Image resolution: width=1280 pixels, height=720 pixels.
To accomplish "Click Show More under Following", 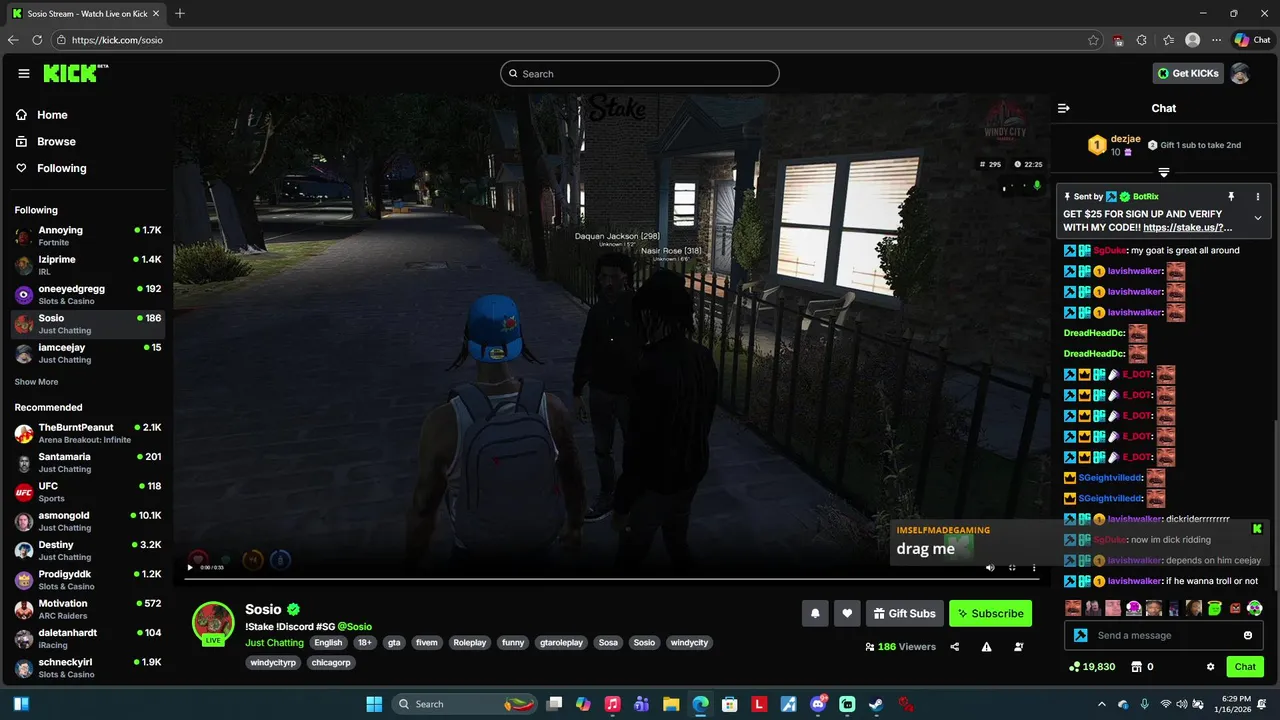I will coord(36,382).
